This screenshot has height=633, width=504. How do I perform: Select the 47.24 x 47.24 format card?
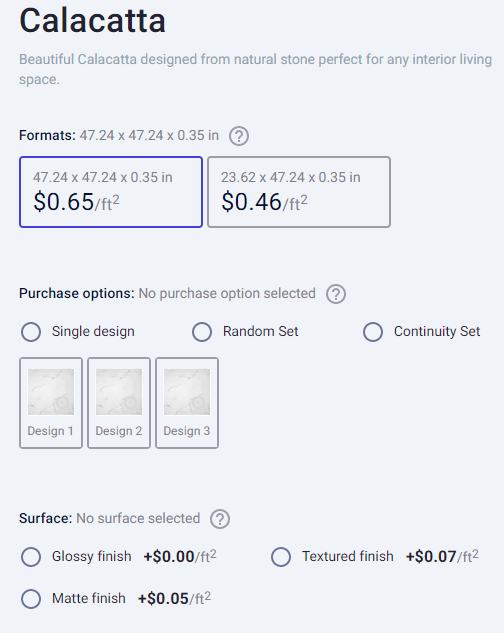click(111, 192)
